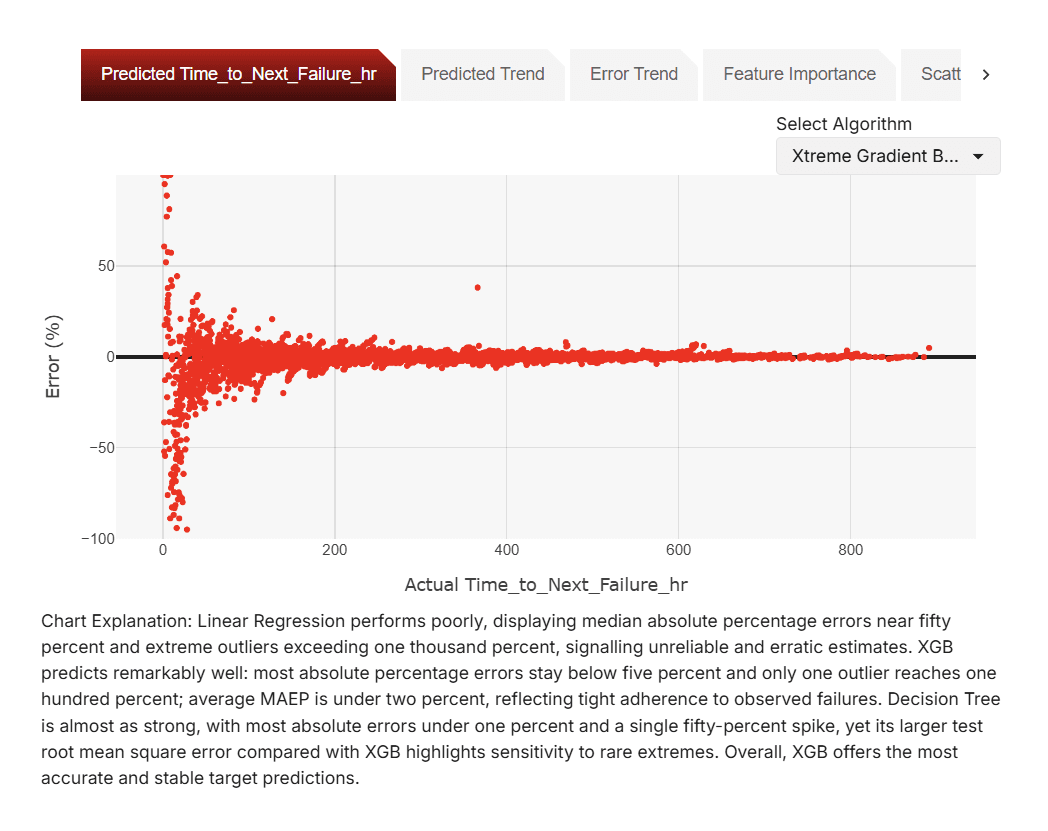Click the Chart Explanation paragraph text

(521, 699)
